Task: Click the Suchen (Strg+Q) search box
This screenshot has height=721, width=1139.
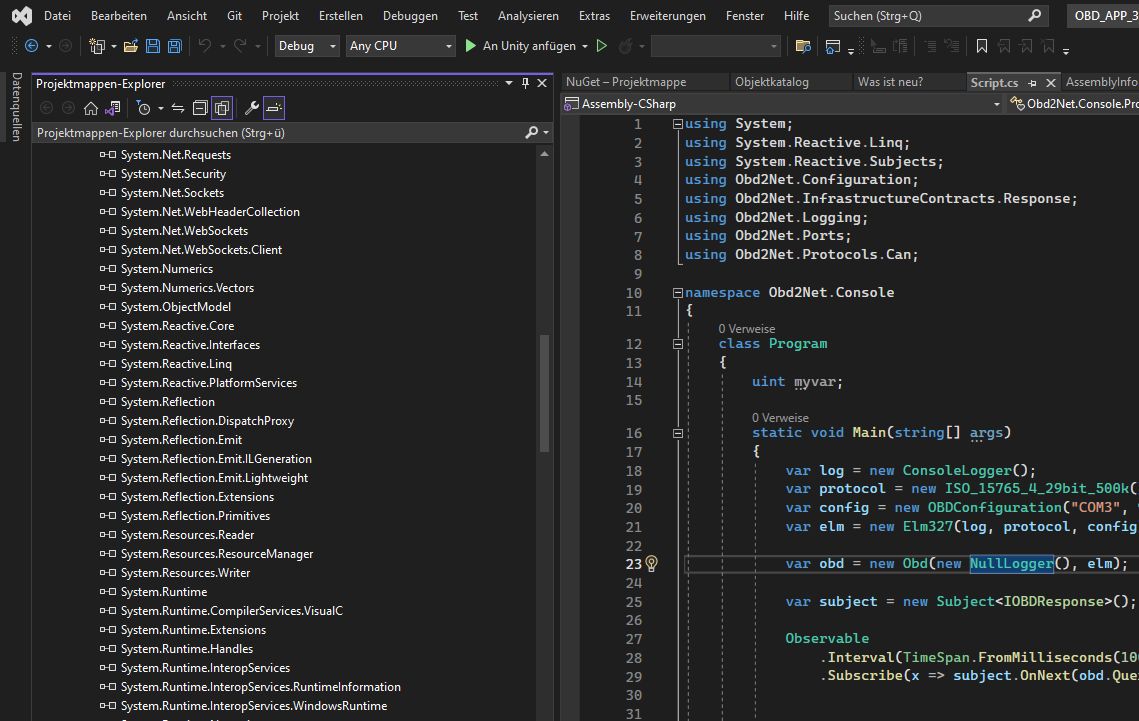Action: coord(928,16)
